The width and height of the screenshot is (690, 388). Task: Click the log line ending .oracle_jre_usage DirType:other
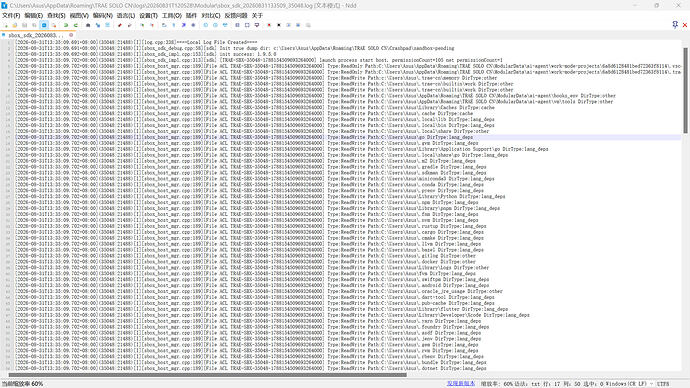click(259, 291)
